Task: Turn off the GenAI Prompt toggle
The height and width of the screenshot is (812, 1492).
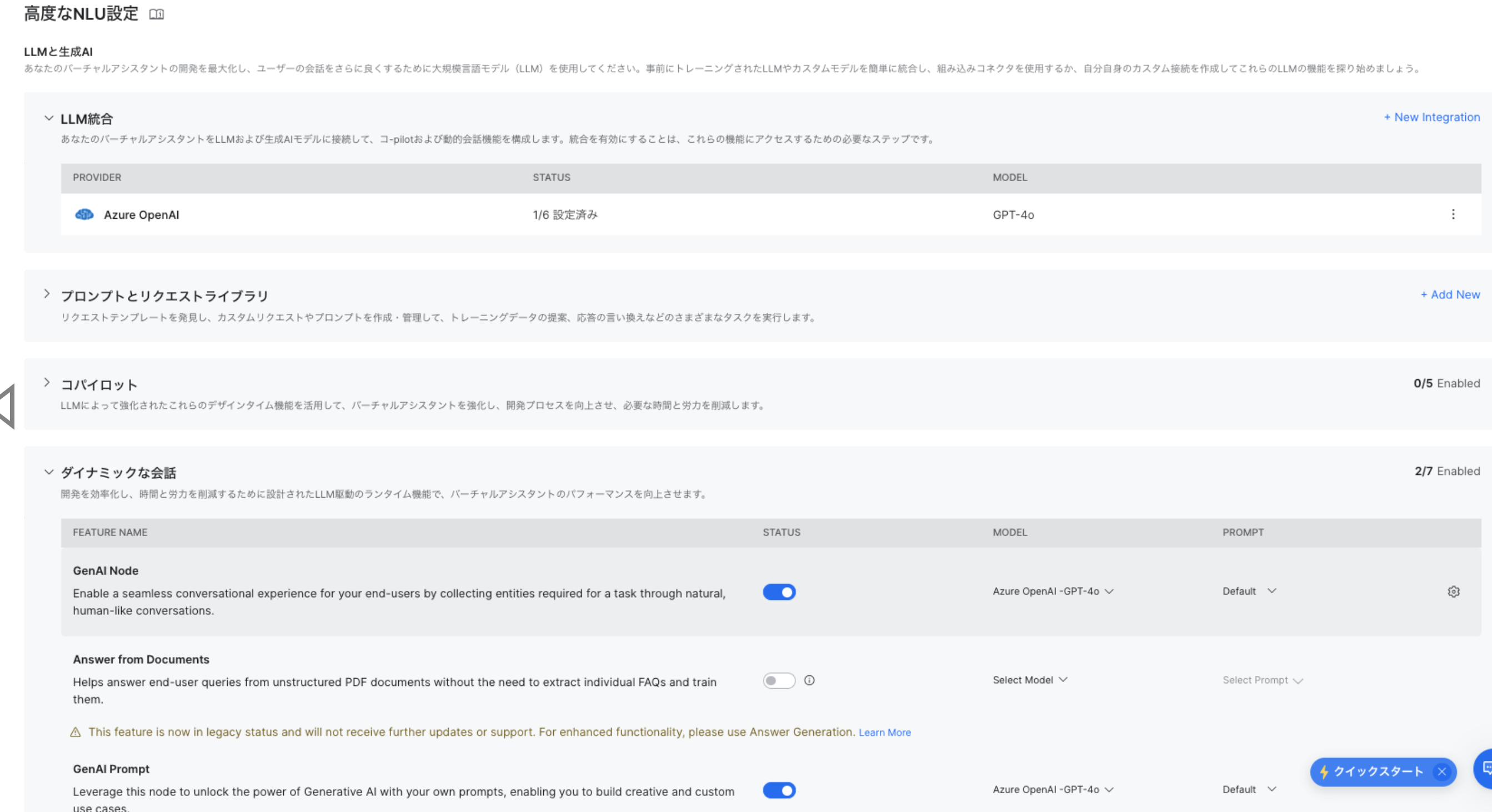Action: coord(779,790)
